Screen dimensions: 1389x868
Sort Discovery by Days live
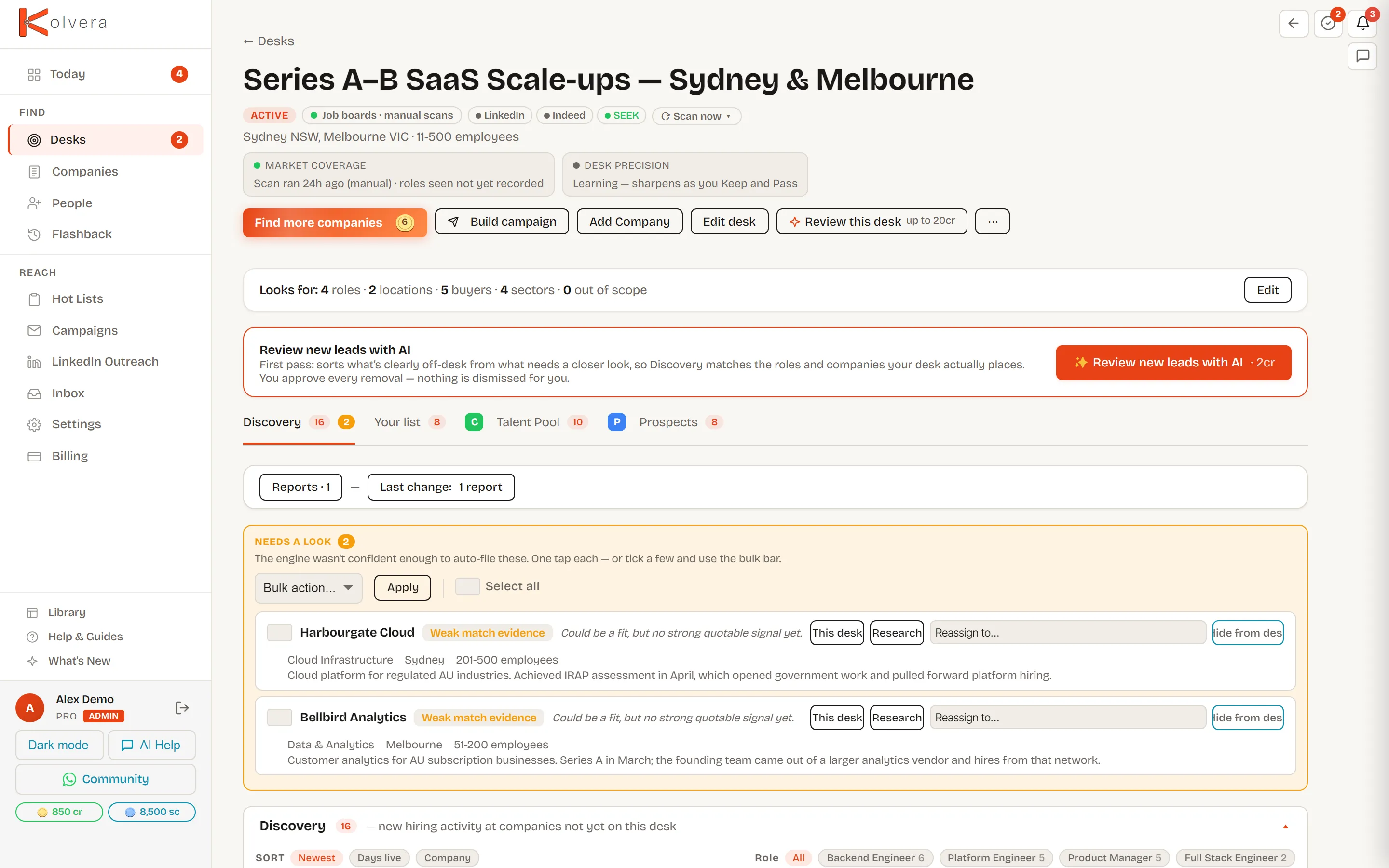coord(379,858)
